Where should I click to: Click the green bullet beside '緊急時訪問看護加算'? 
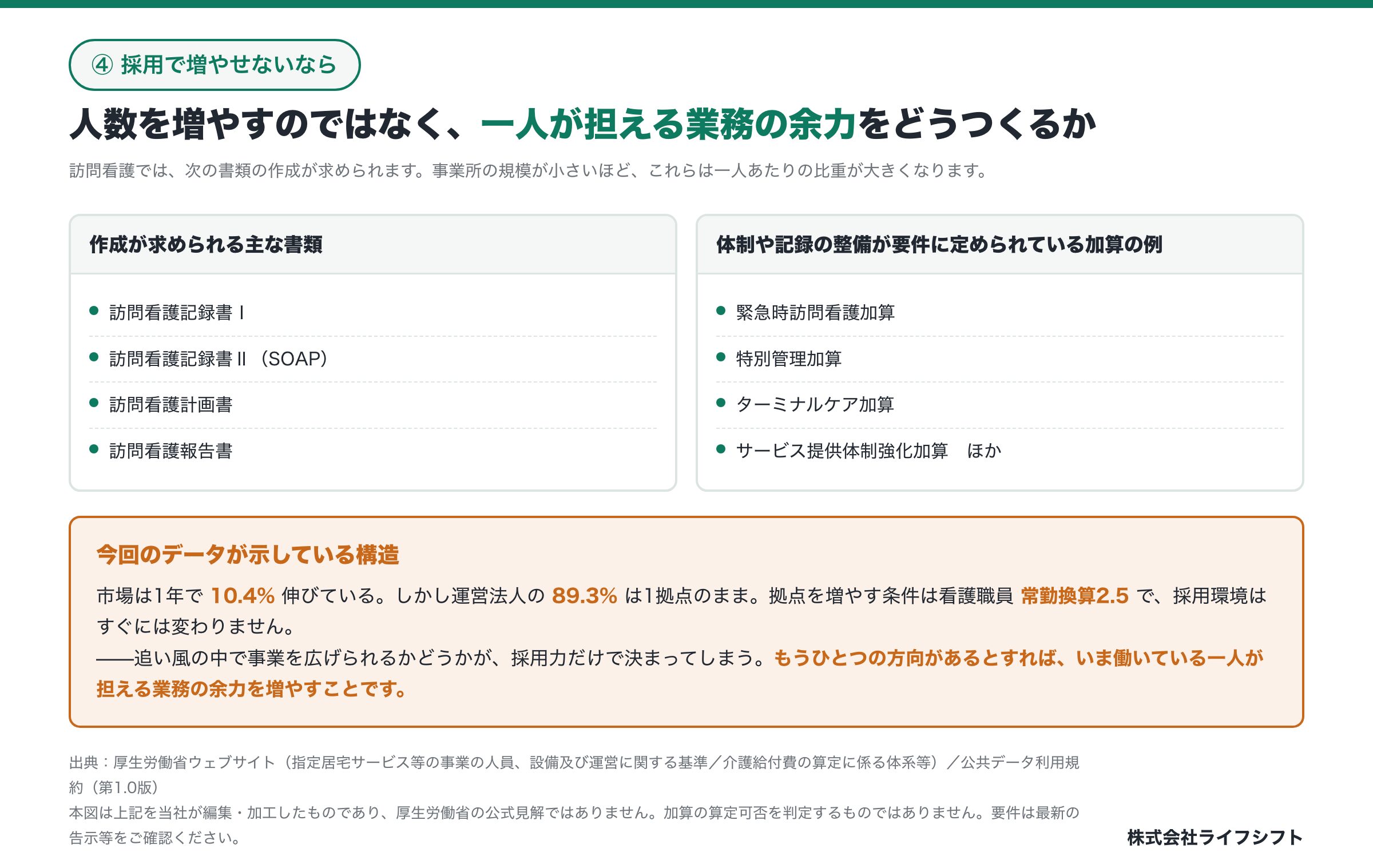[721, 310]
